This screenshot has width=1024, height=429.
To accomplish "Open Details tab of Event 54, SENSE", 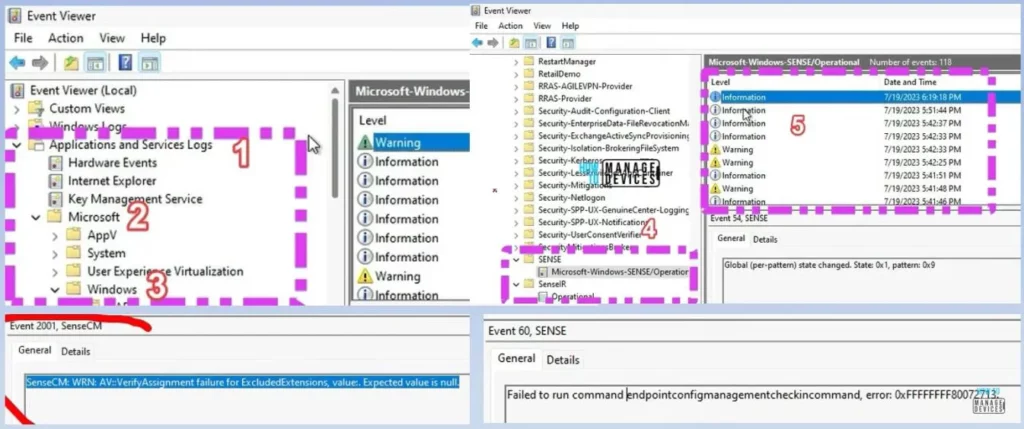I will tap(765, 239).
